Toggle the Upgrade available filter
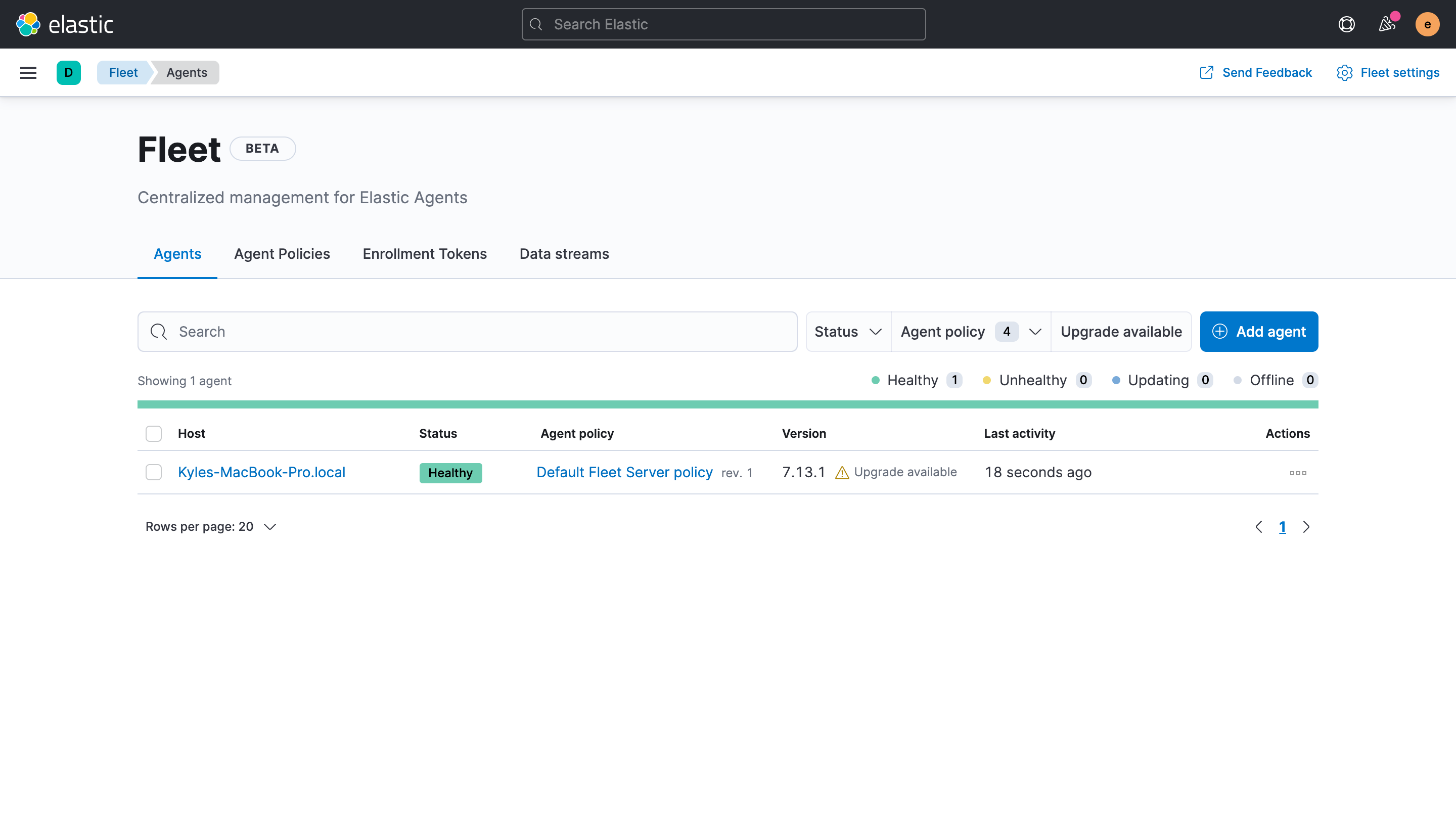The image size is (1456, 819). pos(1121,332)
